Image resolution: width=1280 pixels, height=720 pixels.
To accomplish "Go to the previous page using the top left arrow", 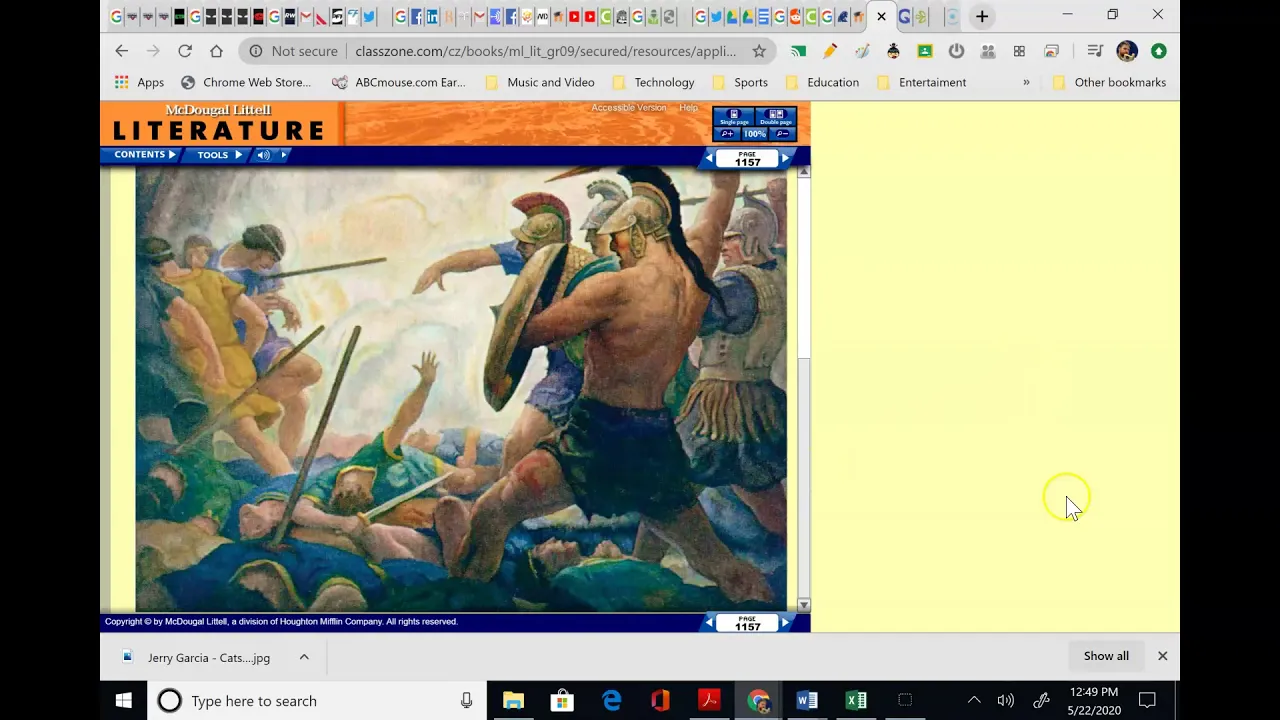I will [x=709, y=158].
